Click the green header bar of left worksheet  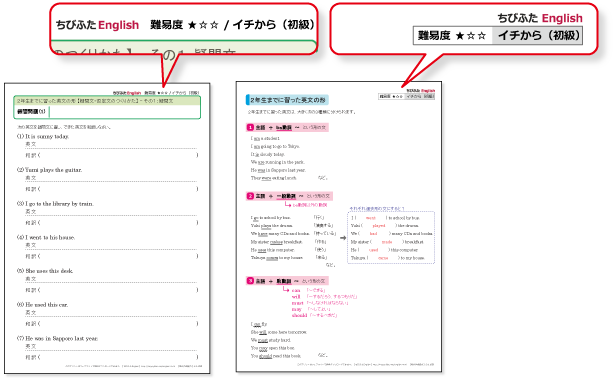pos(107,101)
